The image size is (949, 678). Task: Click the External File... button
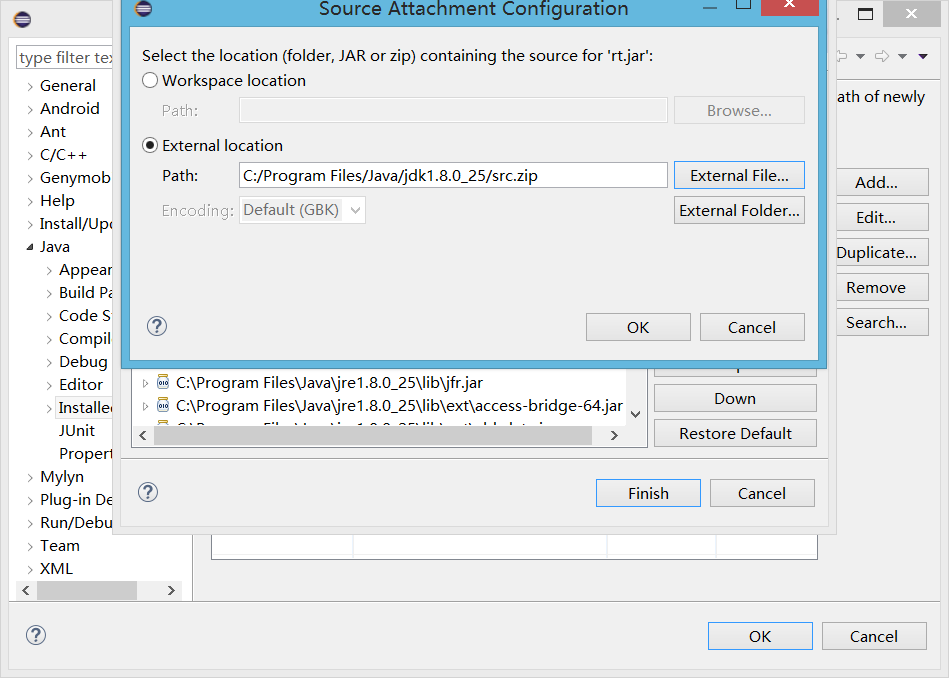[739, 175]
